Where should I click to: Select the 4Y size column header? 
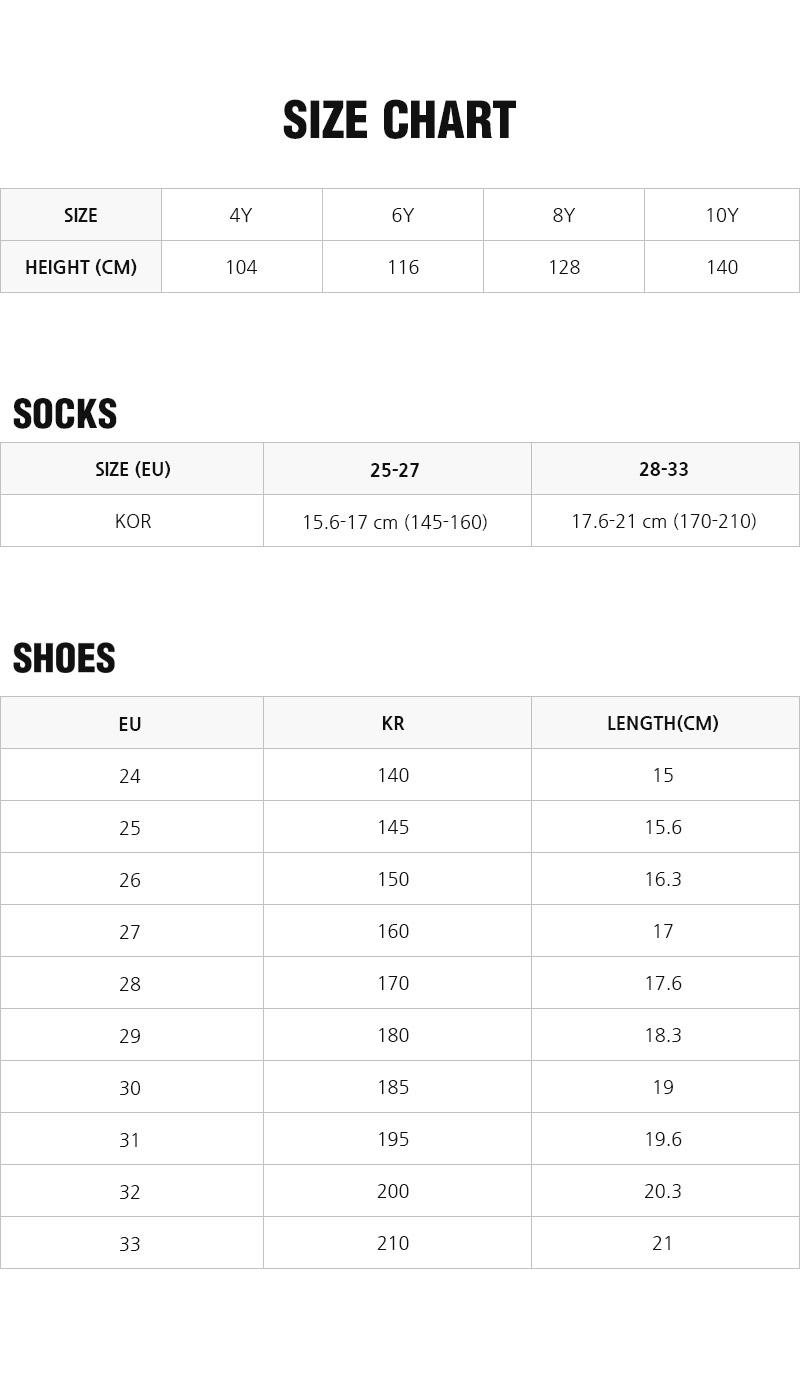tap(241, 215)
